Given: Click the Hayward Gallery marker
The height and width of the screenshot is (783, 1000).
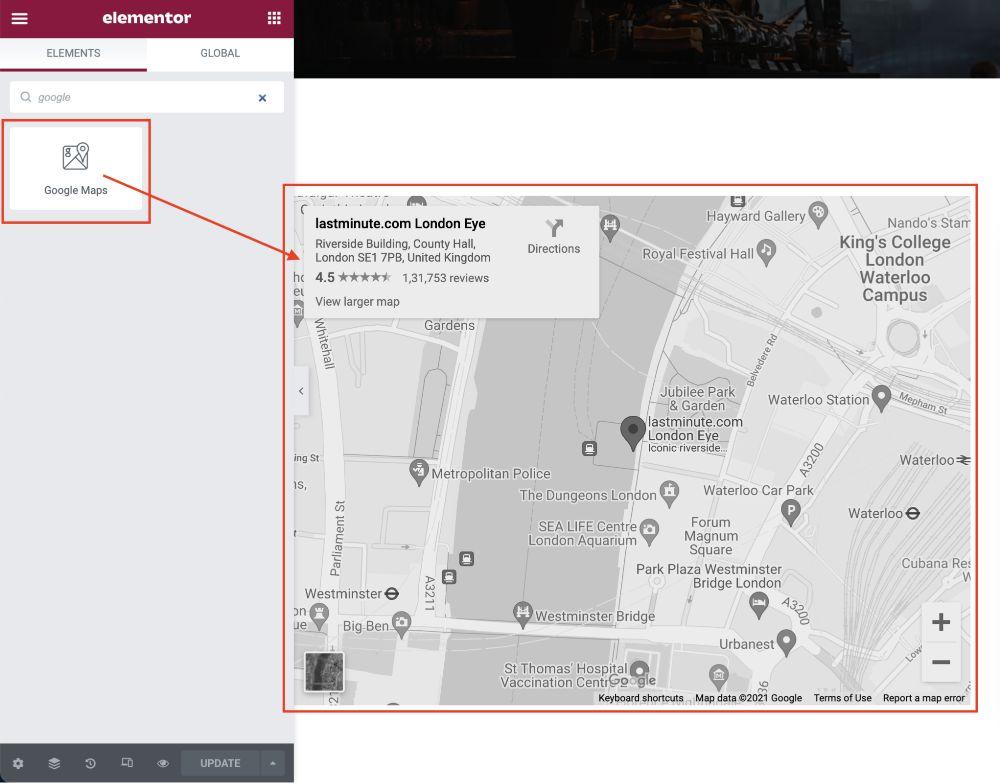Looking at the screenshot, I should point(818,214).
